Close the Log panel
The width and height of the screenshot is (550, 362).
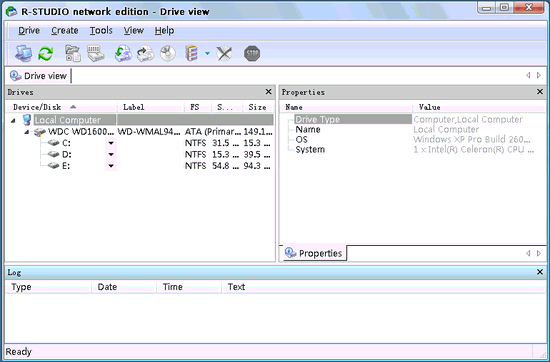click(x=540, y=272)
